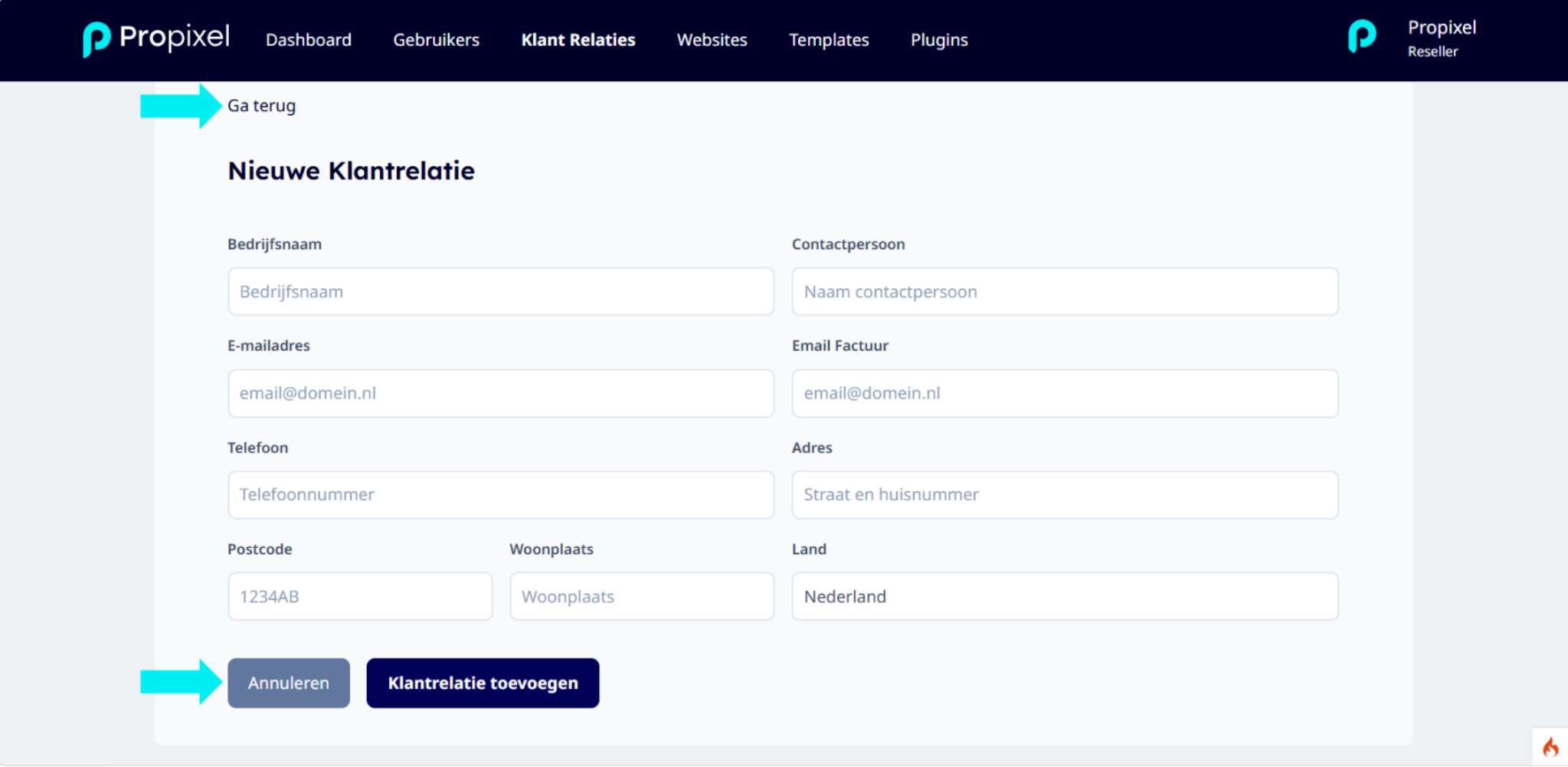Click the Land label
Image resolution: width=1568 pixels, height=767 pixels.
pos(809,549)
